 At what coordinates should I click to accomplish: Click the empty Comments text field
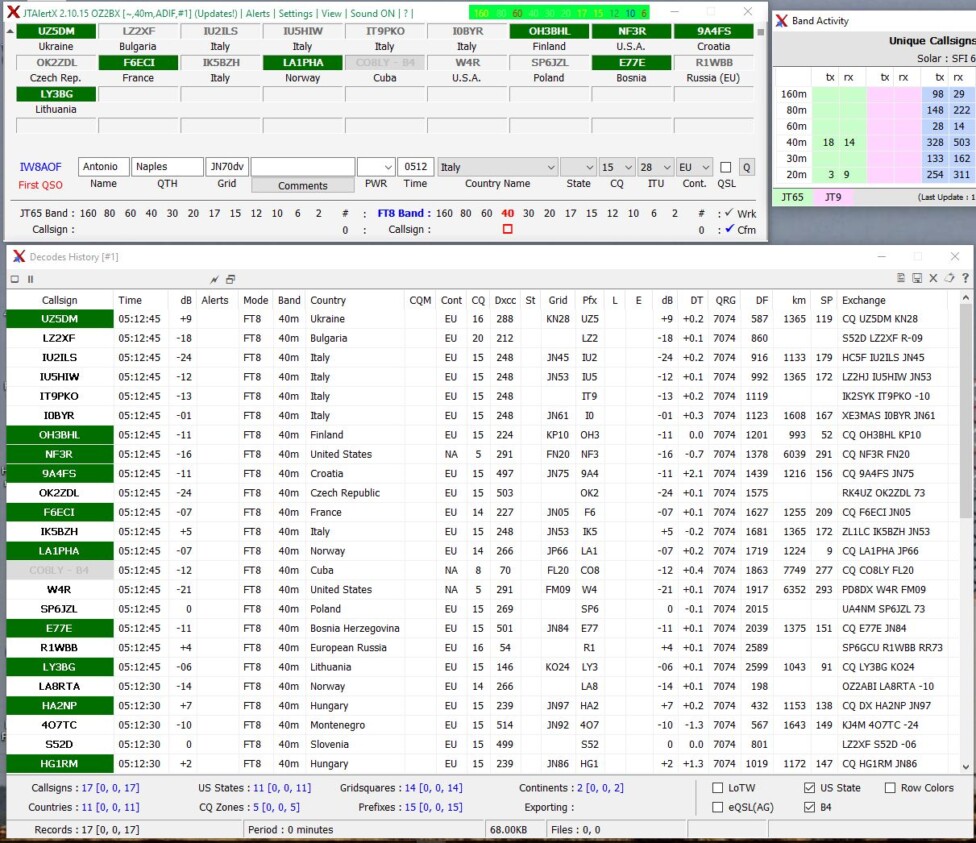pos(303,167)
